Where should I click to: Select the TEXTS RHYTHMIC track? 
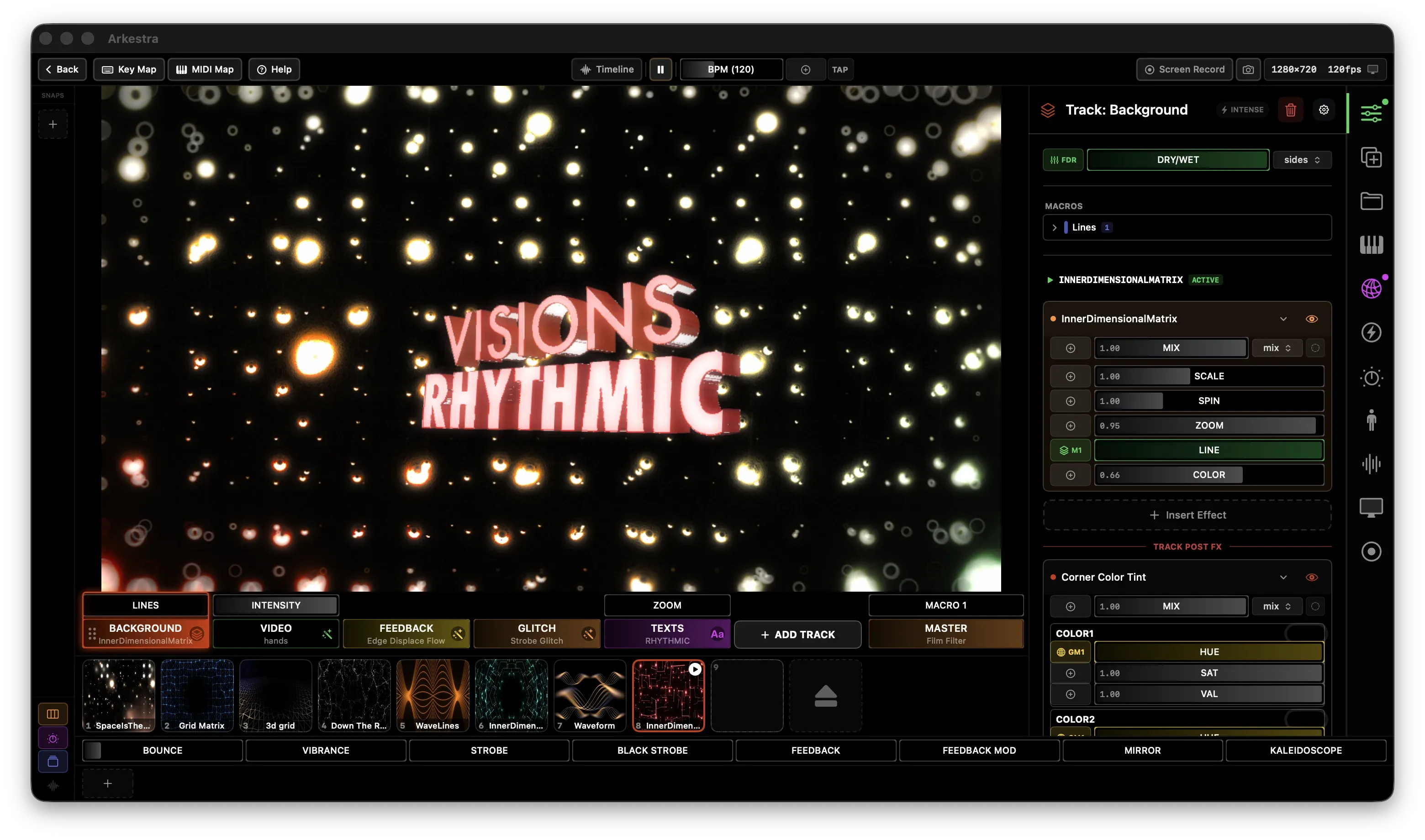[667, 634]
